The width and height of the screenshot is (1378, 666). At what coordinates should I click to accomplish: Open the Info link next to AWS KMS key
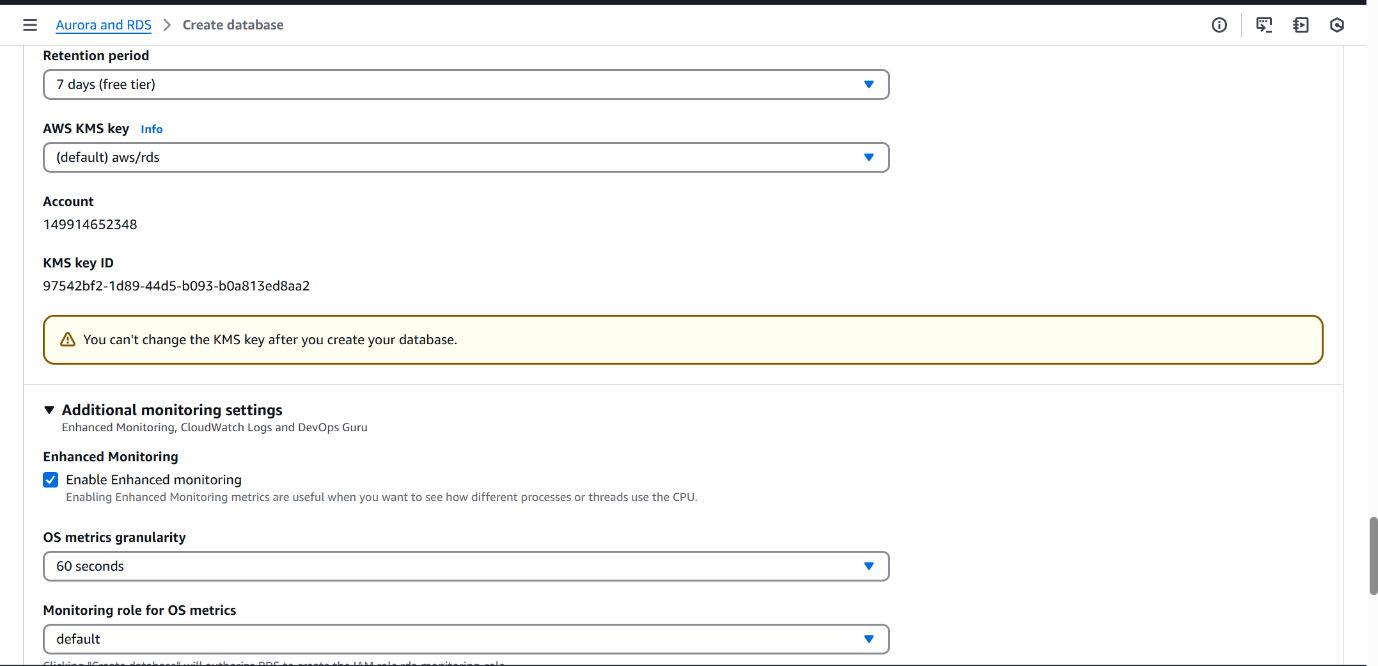point(151,129)
